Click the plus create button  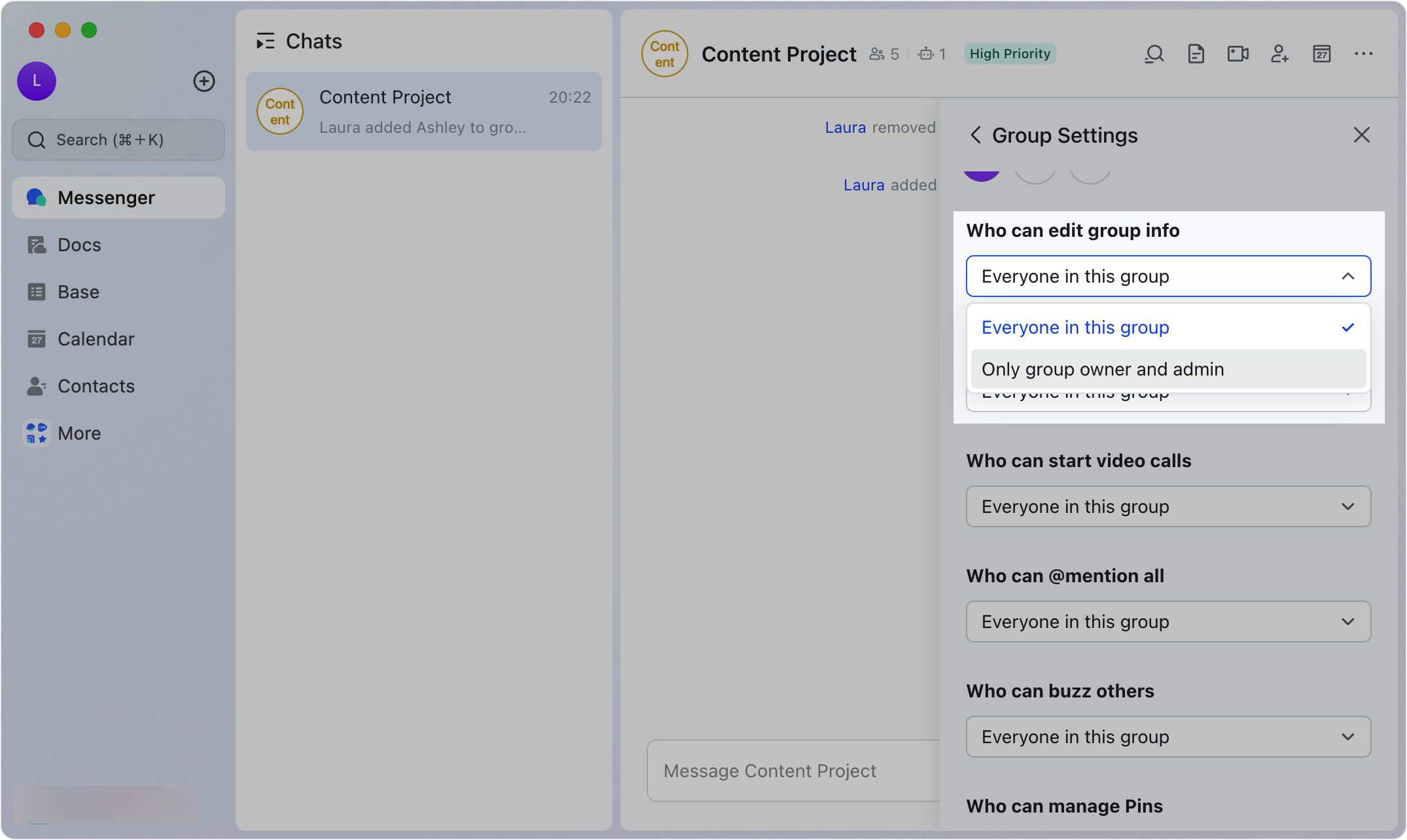tap(204, 81)
